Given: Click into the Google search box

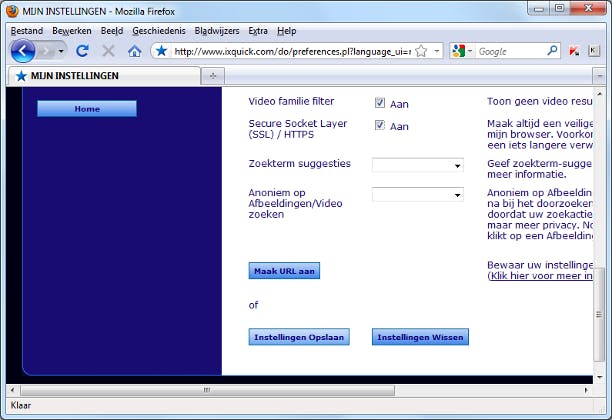Looking at the screenshot, I should pyautogui.click(x=511, y=51).
